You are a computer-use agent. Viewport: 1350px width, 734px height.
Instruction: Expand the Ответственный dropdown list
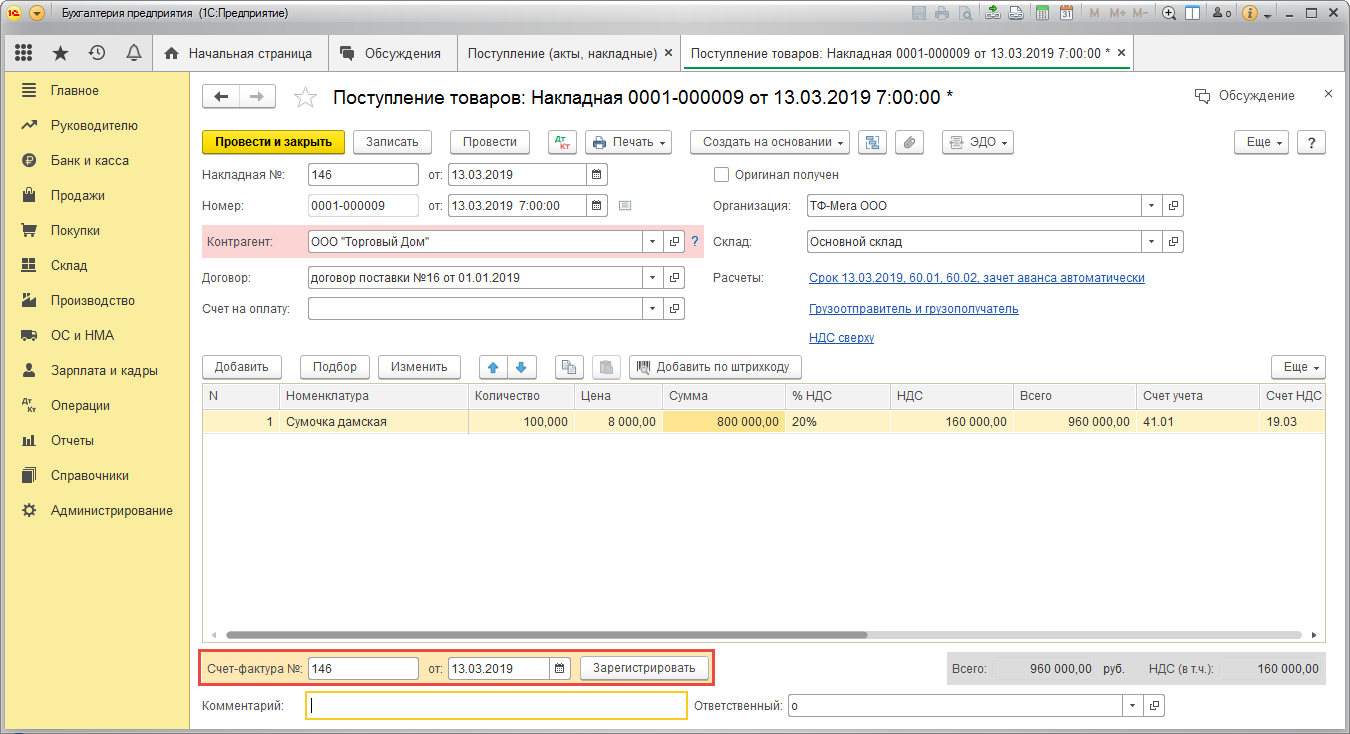[1133, 706]
